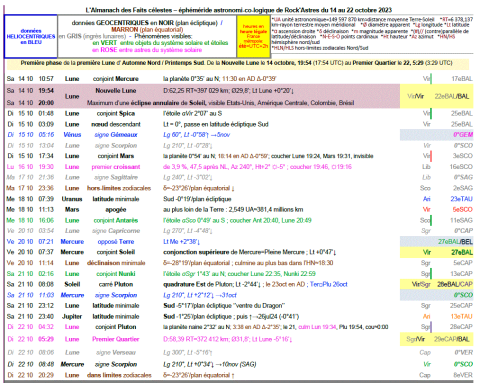The width and height of the screenshot is (480, 383).
Task: Select 'conjoint Nunki' event
Action: tap(116, 274)
